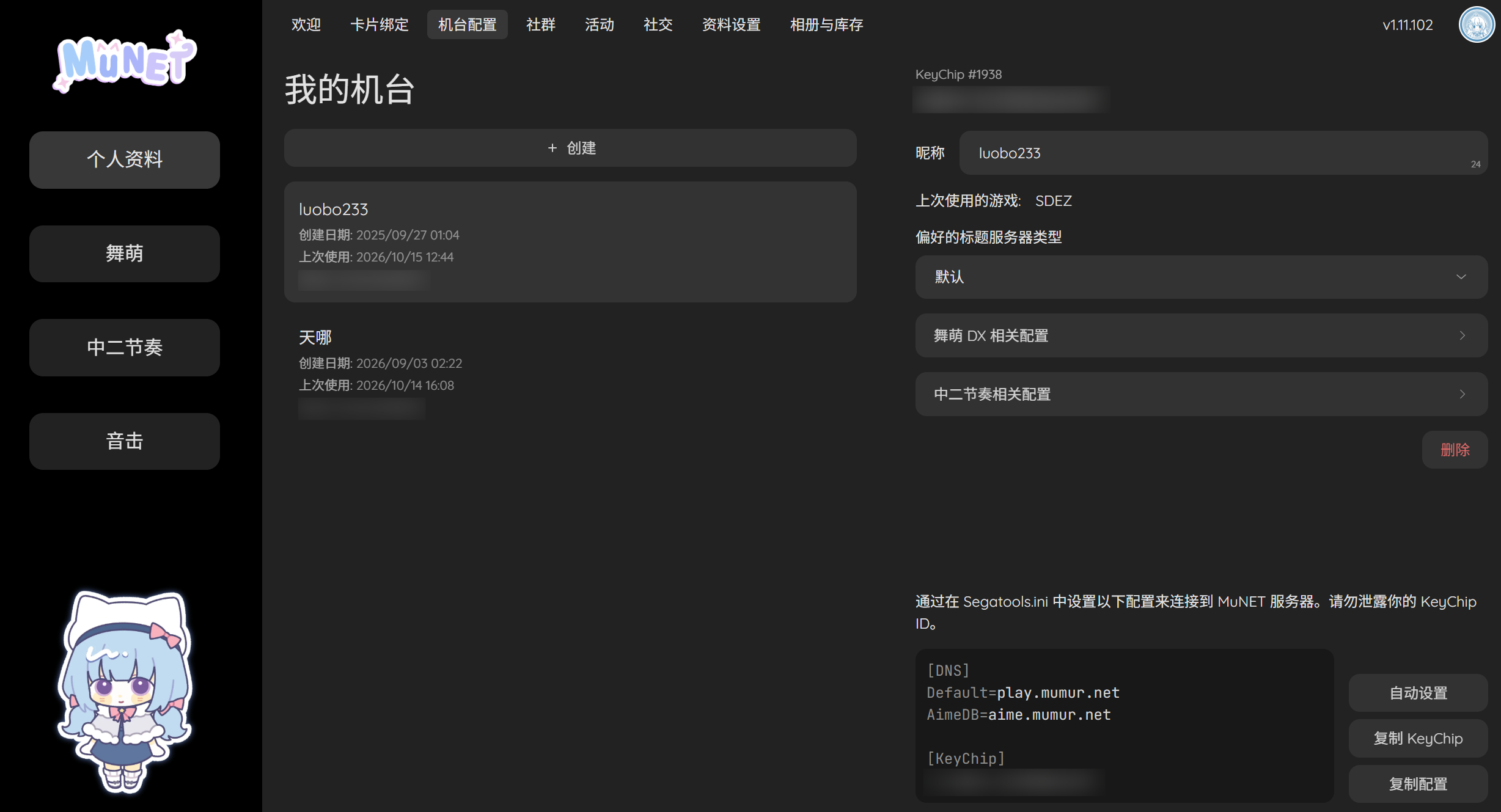Image resolution: width=1501 pixels, height=812 pixels.
Task: Click the MuNET logo
Action: pyautogui.click(x=125, y=61)
